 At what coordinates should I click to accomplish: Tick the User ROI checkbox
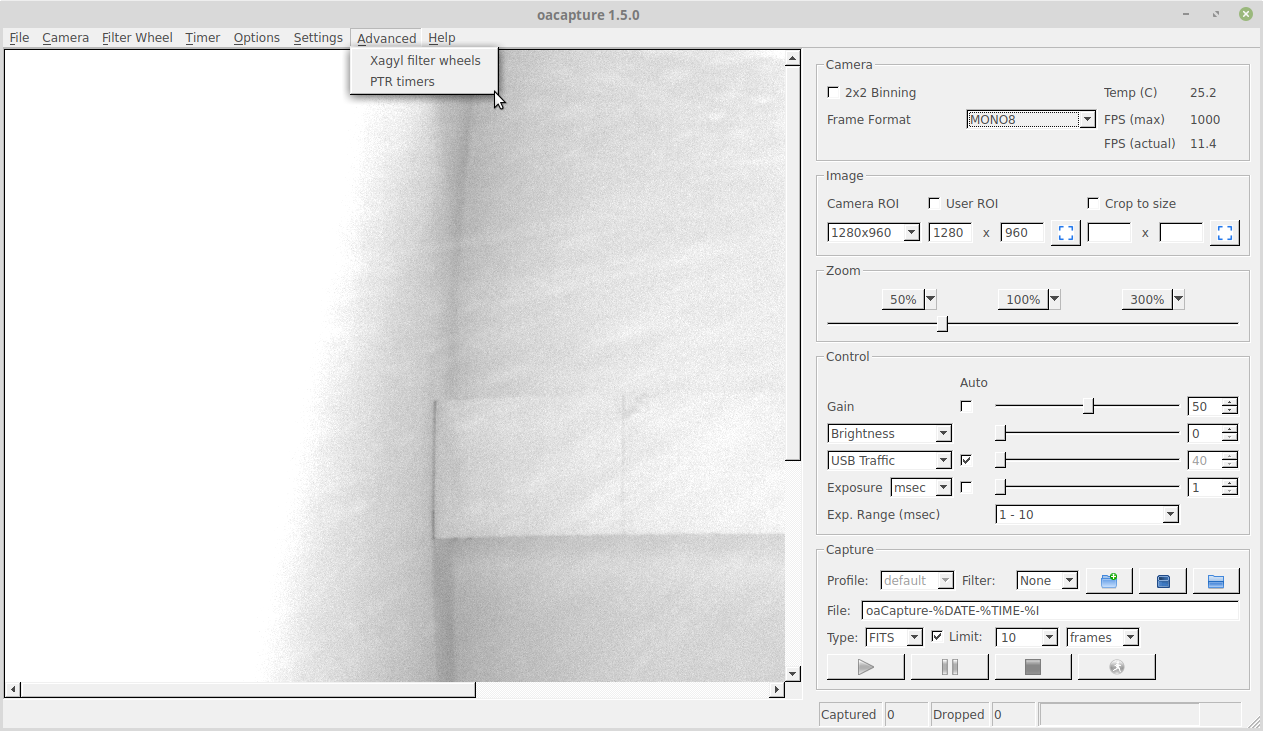click(x=935, y=204)
